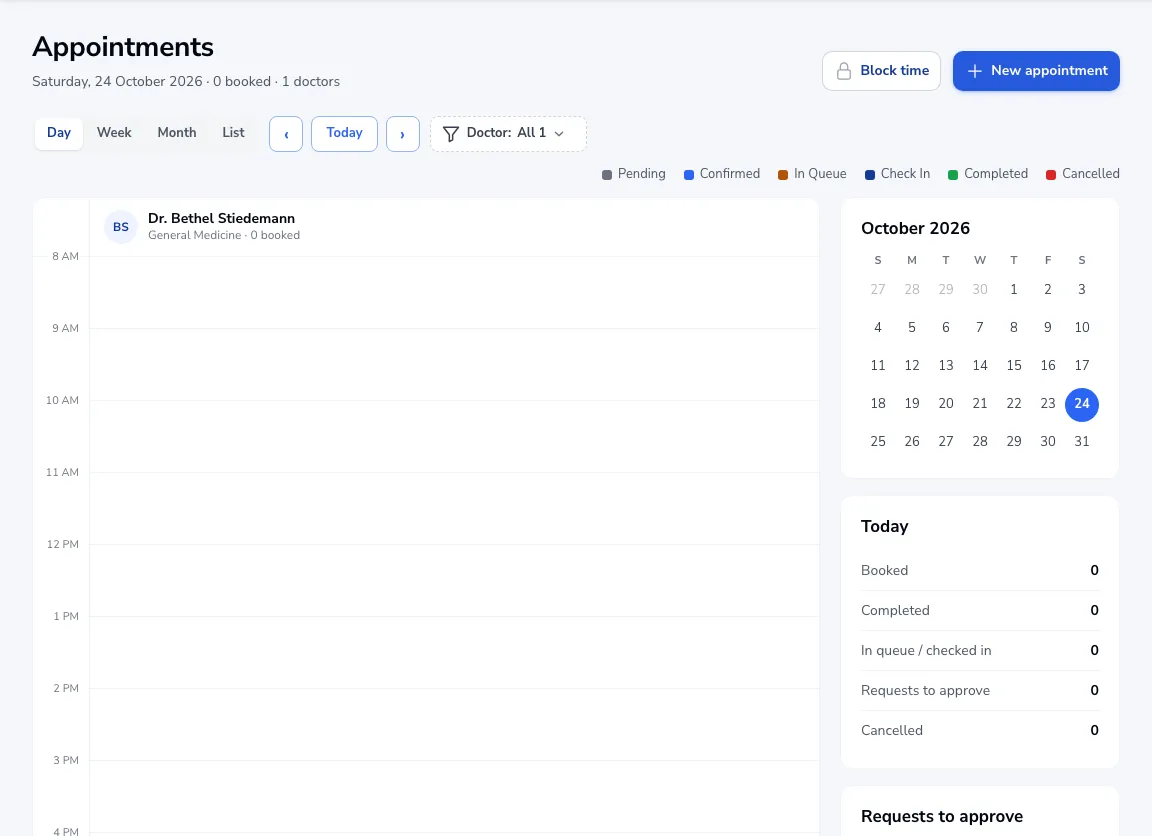Click the 8 AM time label
Image resolution: width=1152 pixels, height=836 pixels.
click(x=65, y=256)
